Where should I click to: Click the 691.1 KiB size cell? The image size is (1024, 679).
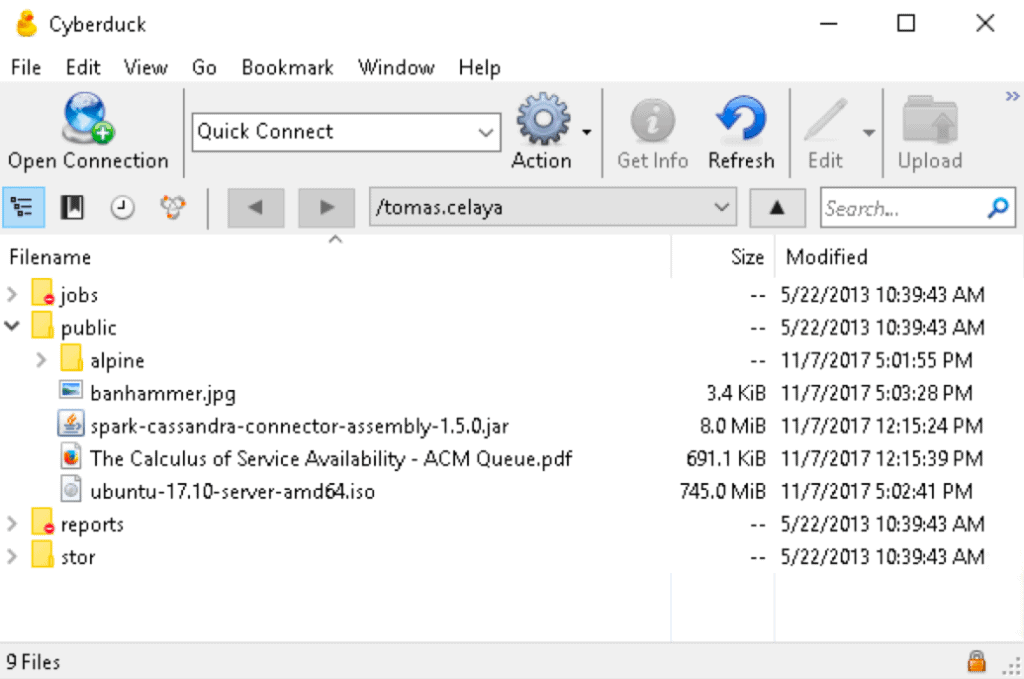[x=726, y=458]
